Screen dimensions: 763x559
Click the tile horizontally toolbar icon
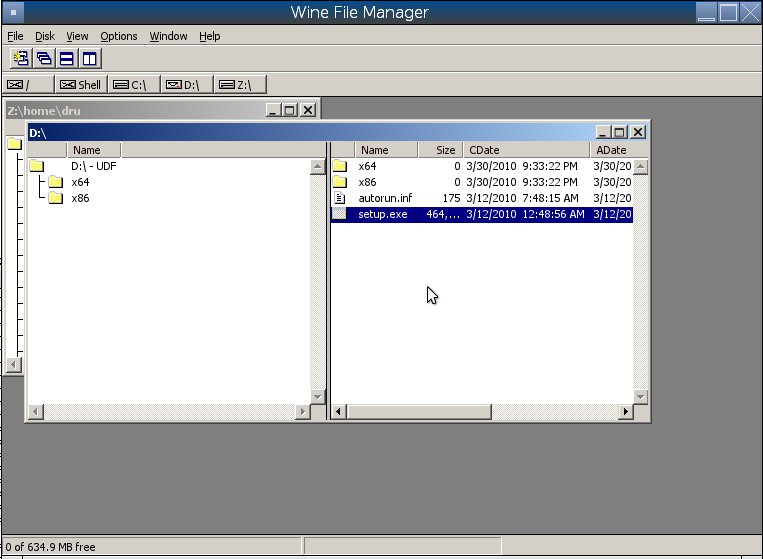[67, 59]
